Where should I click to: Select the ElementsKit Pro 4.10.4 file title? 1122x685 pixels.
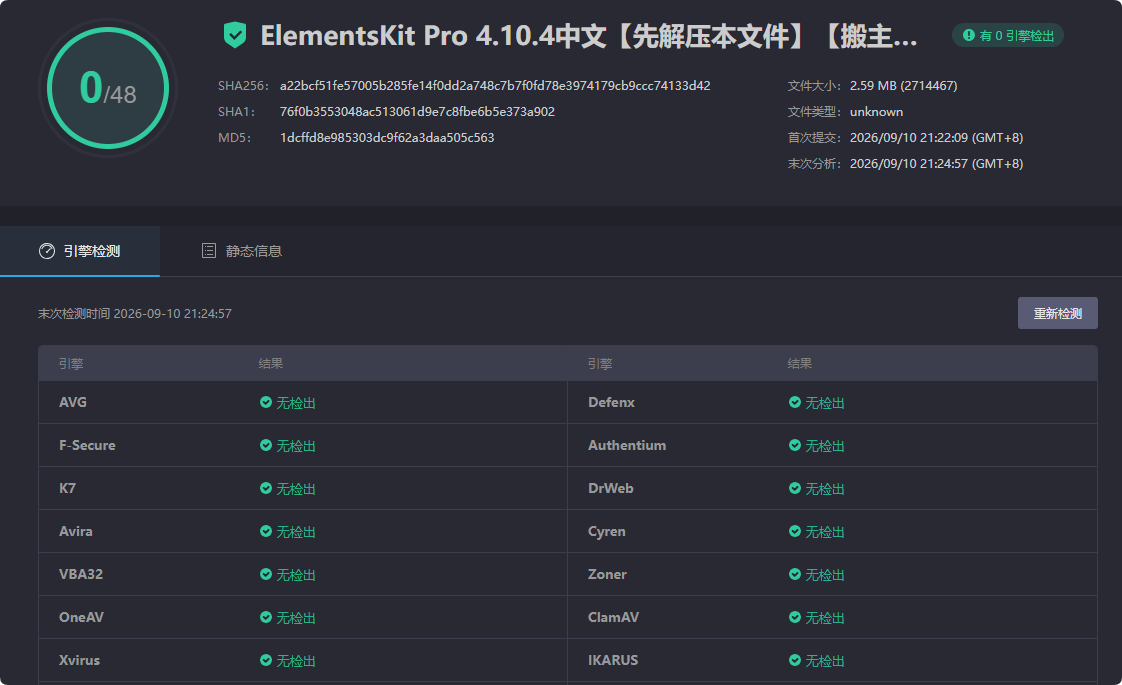pyautogui.click(x=589, y=36)
